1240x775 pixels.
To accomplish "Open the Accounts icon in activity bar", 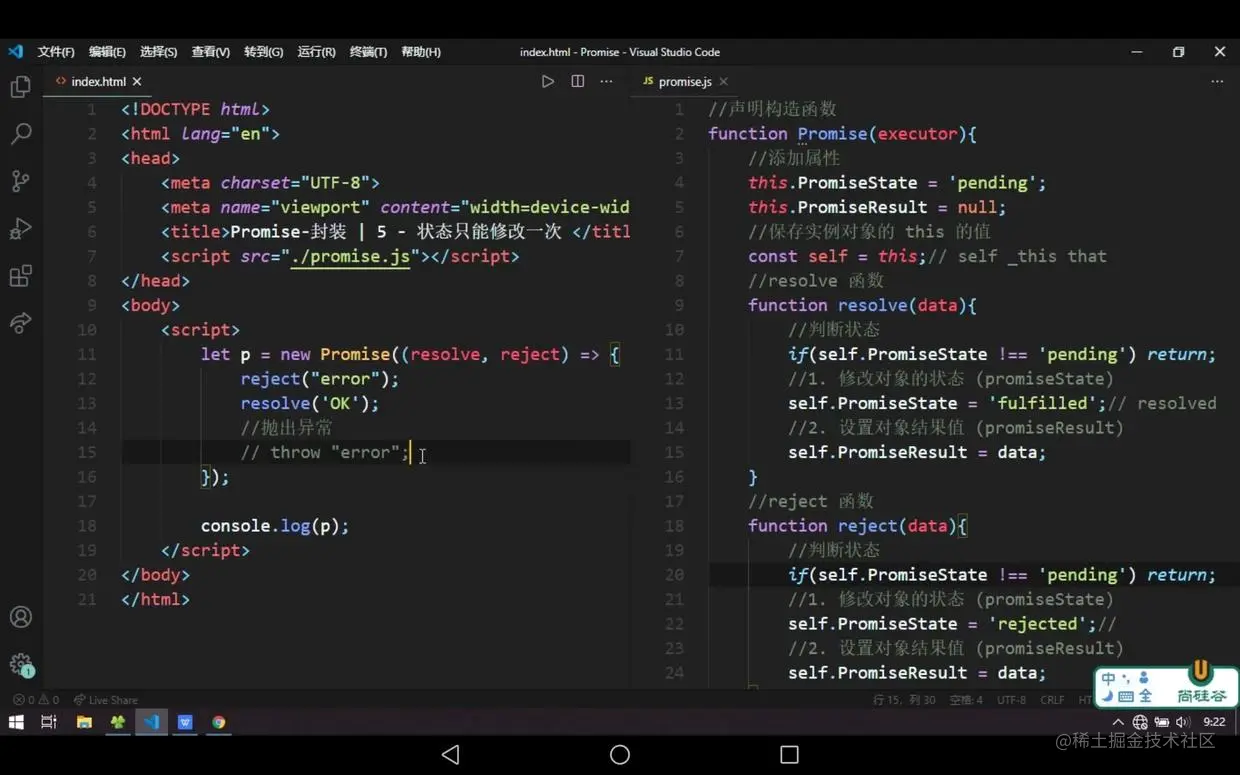I will [20, 617].
